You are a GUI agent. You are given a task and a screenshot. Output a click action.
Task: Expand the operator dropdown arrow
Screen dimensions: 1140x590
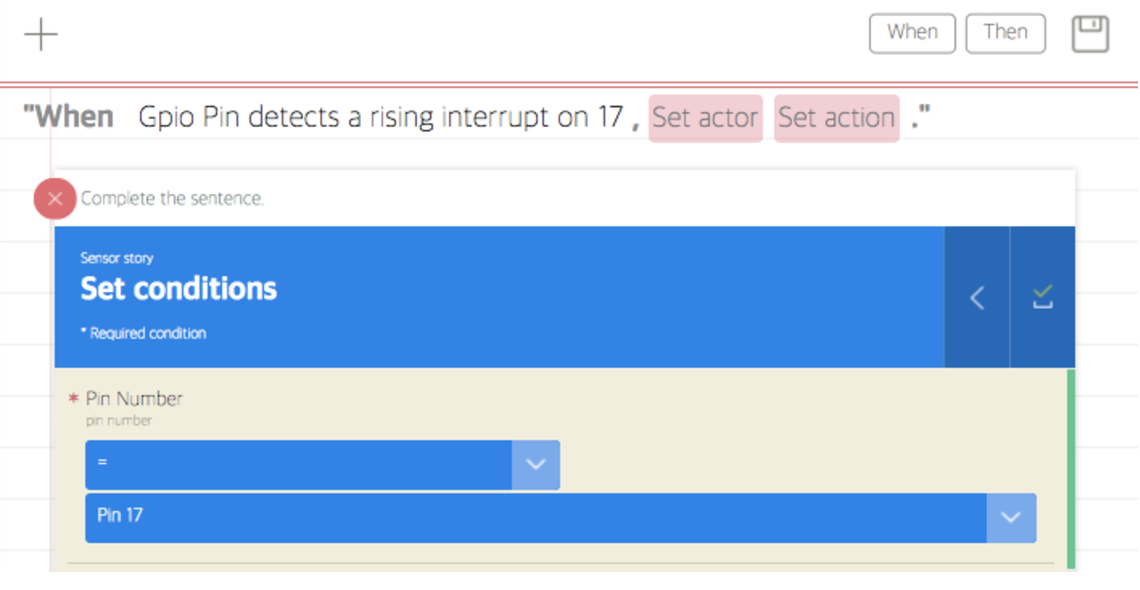pyautogui.click(x=536, y=464)
